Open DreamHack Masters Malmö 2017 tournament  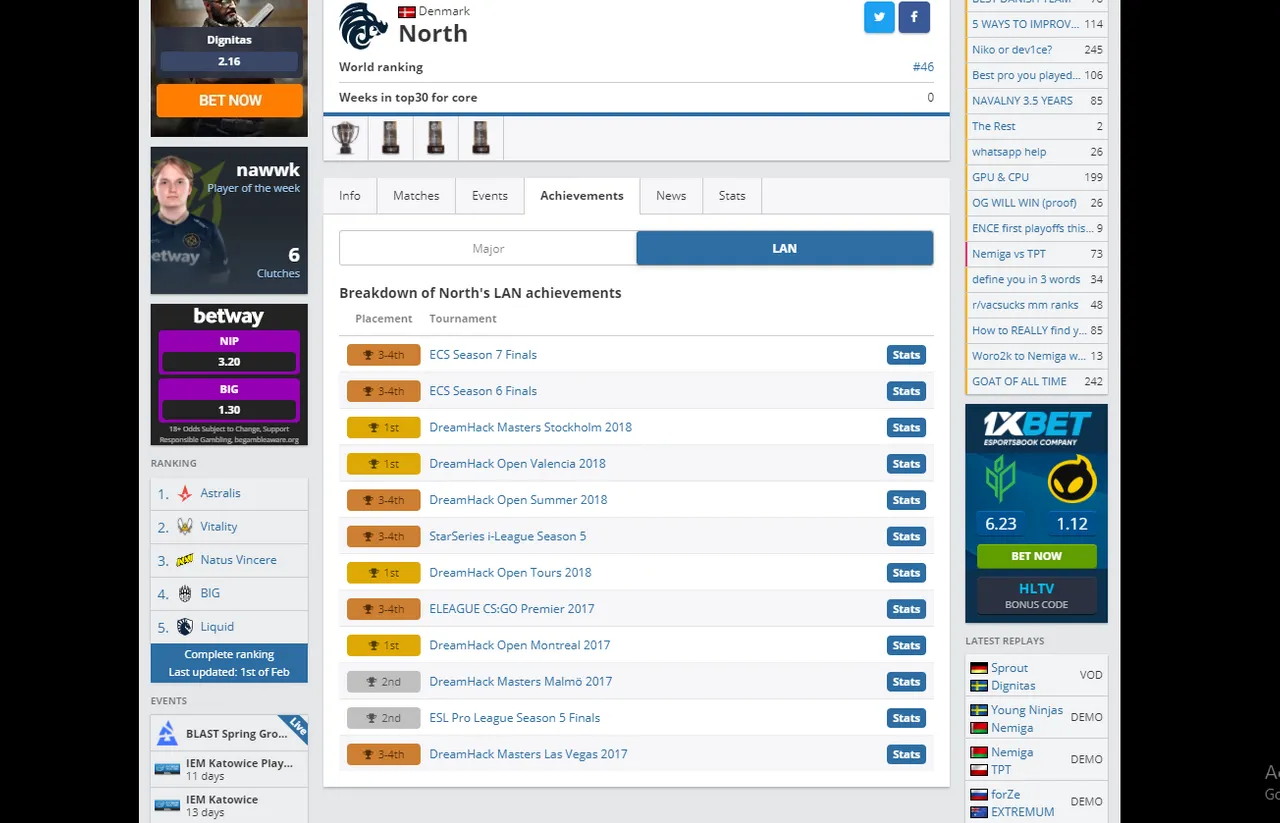[x=520, y=682]
